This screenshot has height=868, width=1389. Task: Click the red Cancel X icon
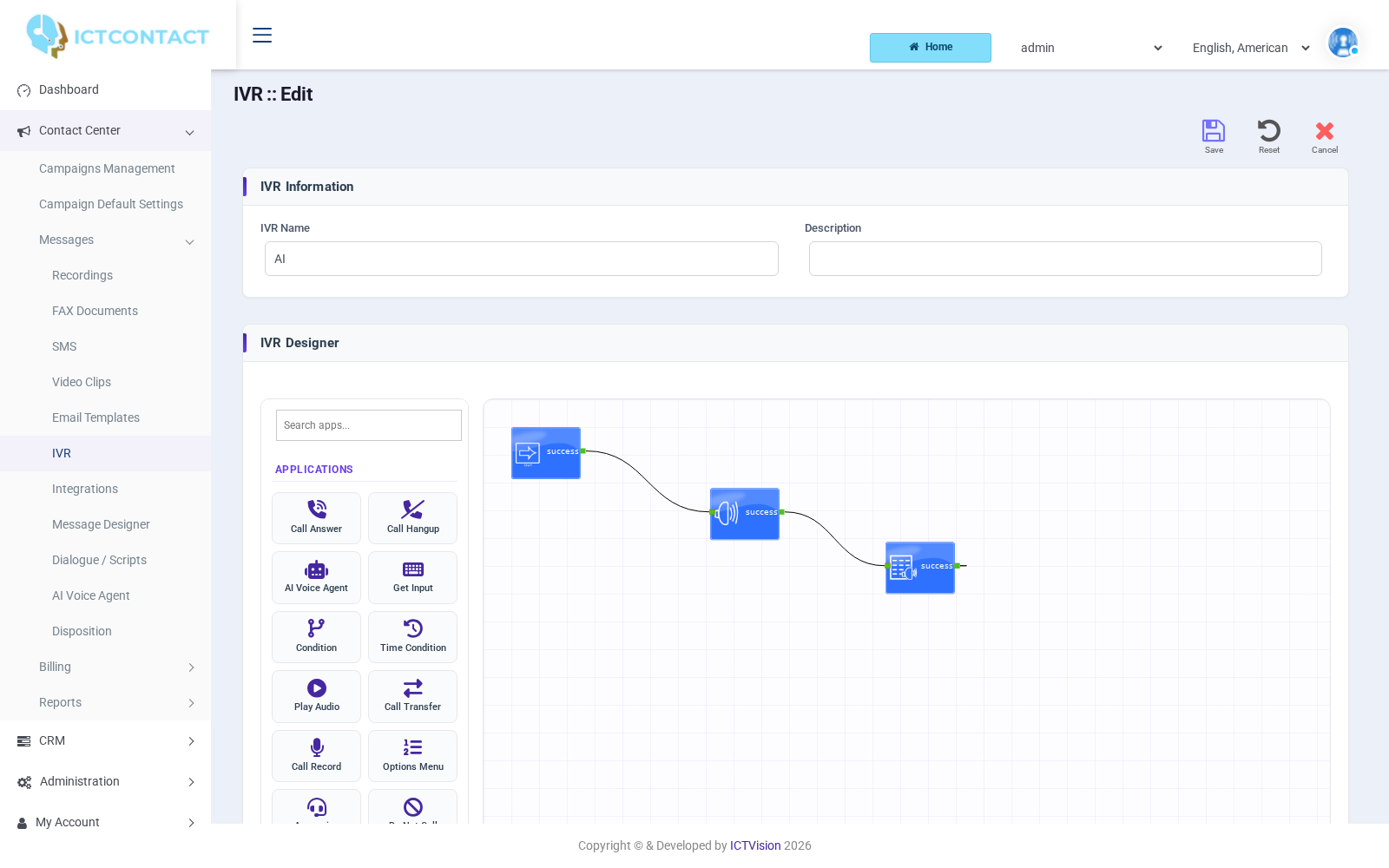[1325, 131]
